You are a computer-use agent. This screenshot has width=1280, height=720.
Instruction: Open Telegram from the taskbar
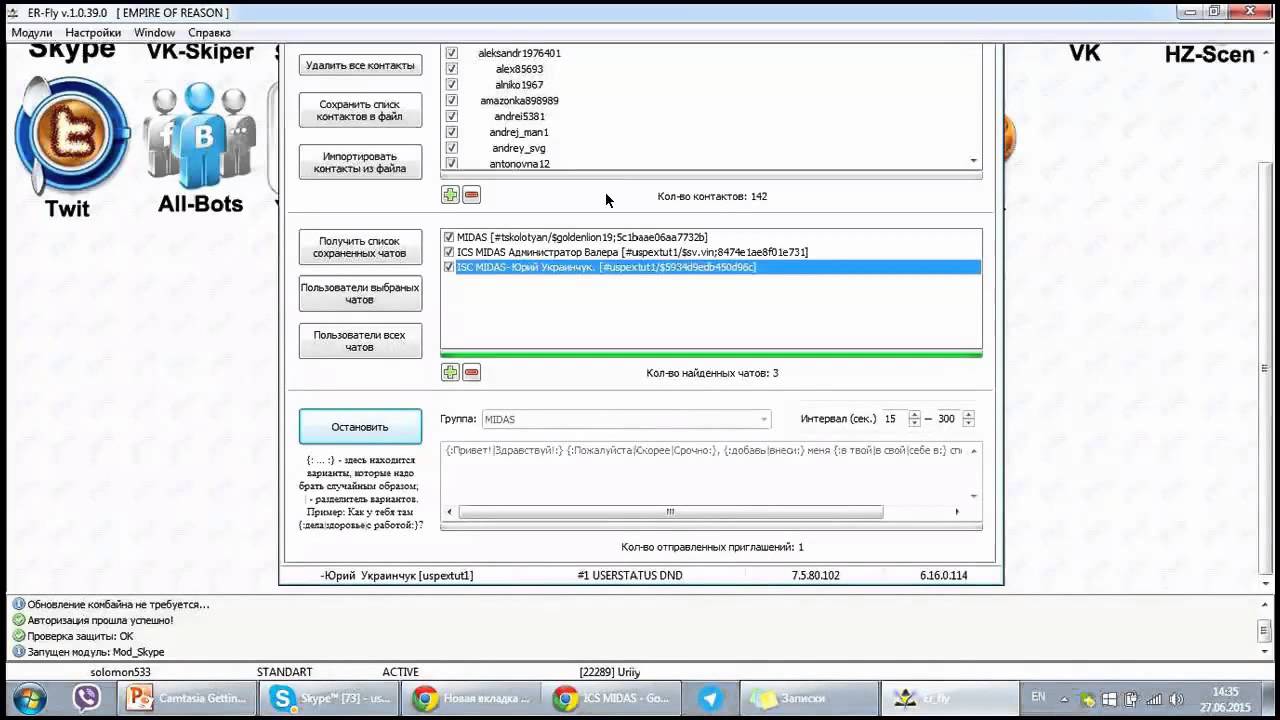[x=711, y=698]
